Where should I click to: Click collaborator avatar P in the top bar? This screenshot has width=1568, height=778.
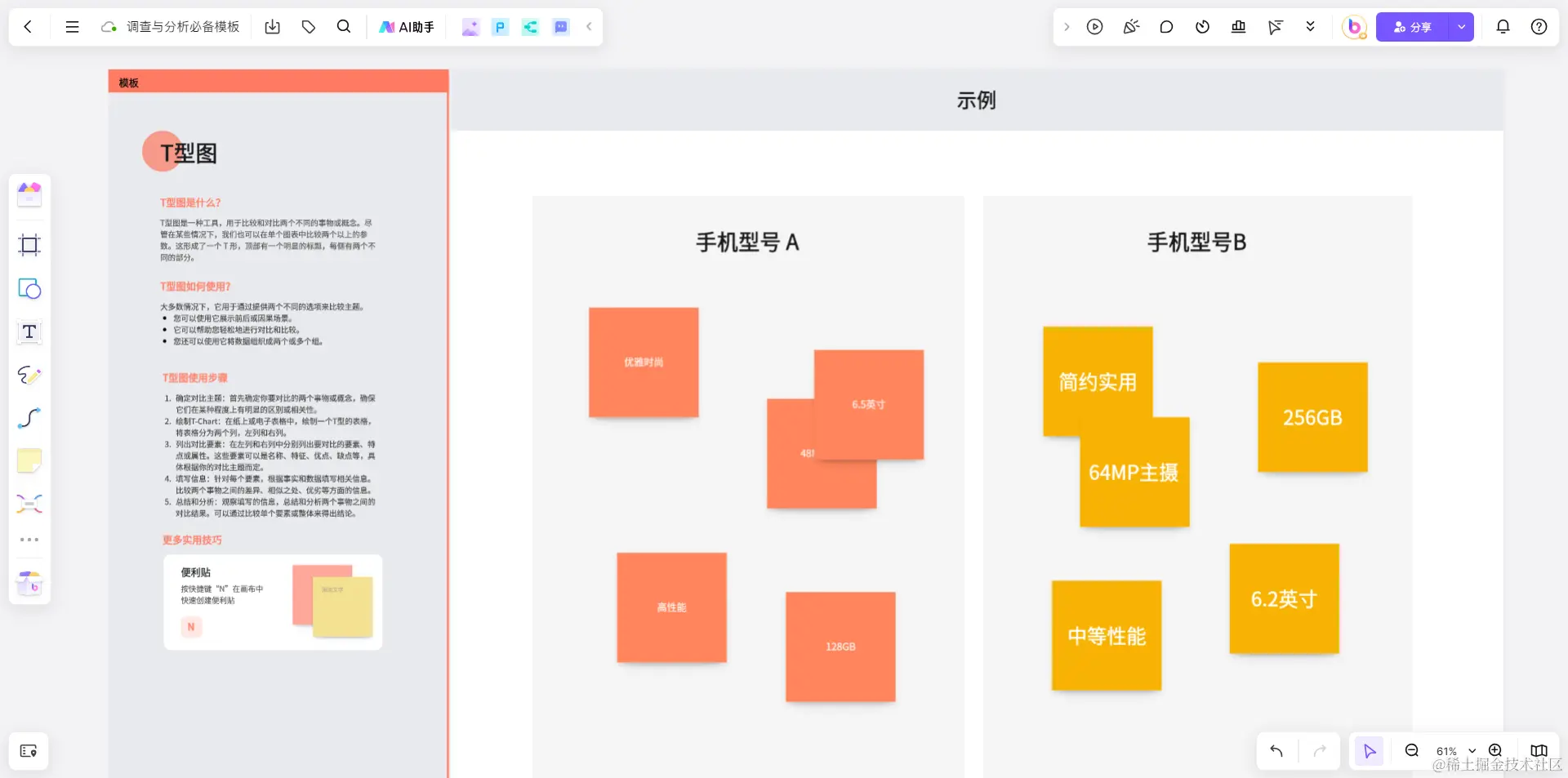click(500, 26)
